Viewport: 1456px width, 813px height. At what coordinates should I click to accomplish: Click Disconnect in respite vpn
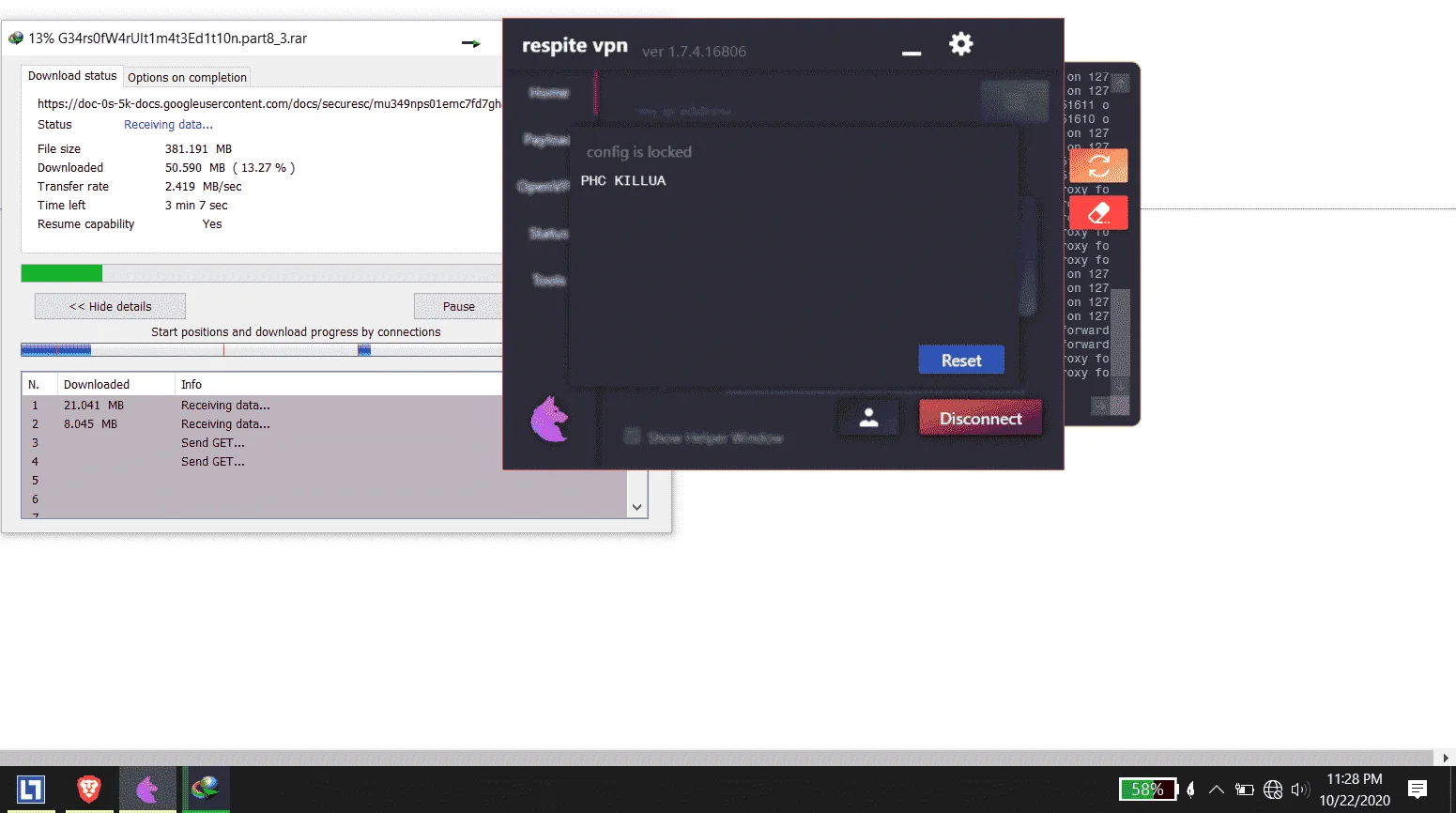pyautogui.click(x=980, y=418)
